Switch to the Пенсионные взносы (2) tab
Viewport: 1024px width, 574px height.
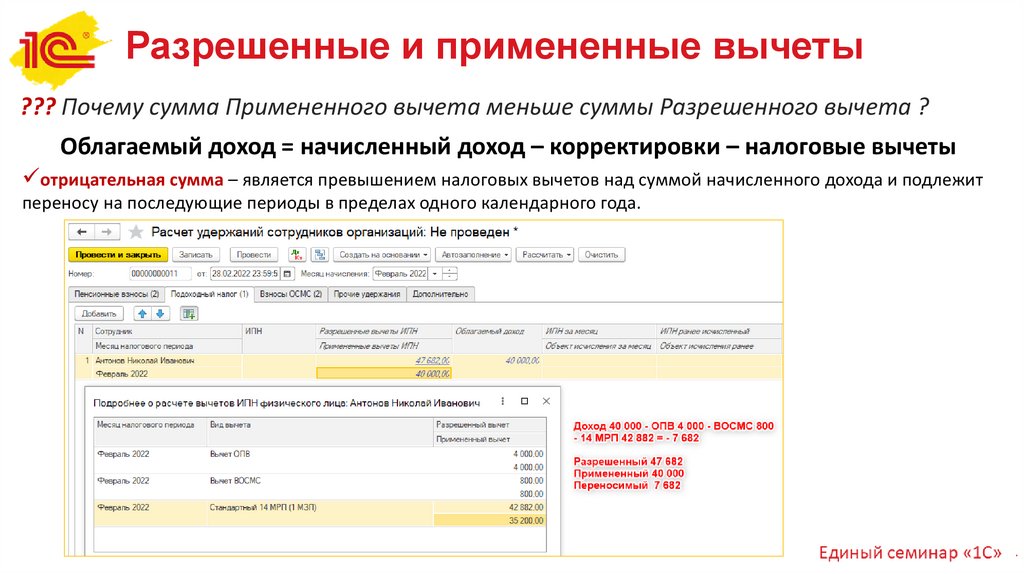pyautogui.click(x=116, y=294)
